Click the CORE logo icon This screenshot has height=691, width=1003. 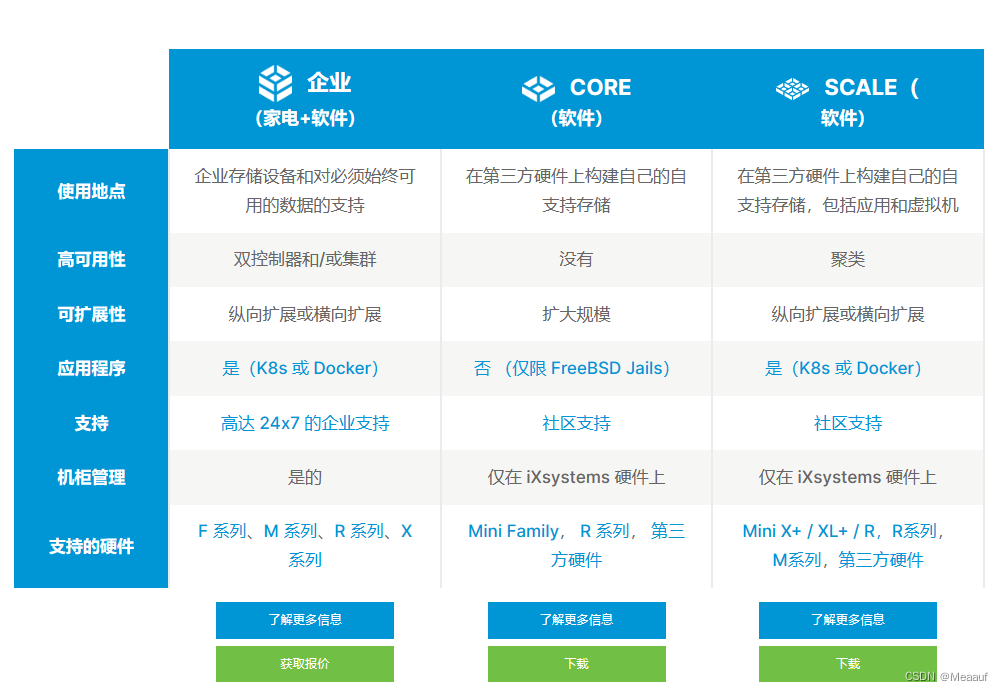(x=539, y=88)
